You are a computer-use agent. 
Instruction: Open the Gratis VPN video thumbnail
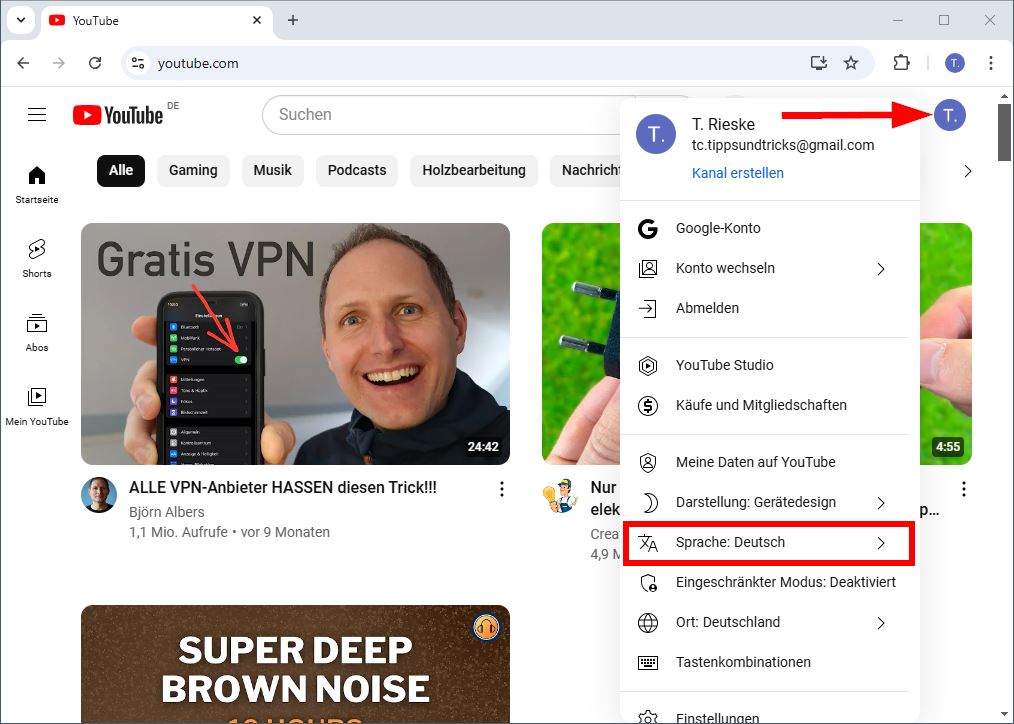click(x=296, y=343)
